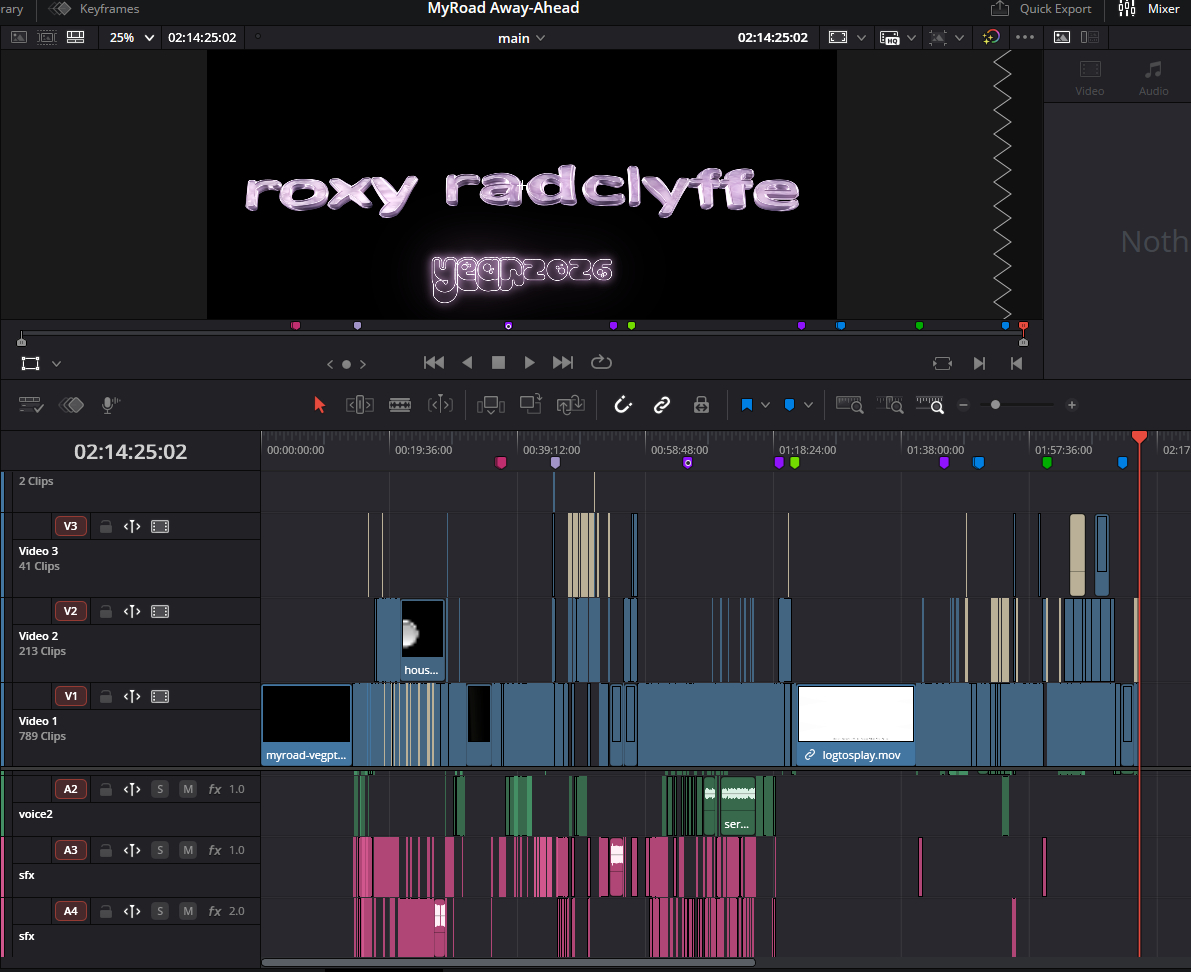Select the arrow Selection Mode tool
1191x972 pixels.
click(320, 405)
